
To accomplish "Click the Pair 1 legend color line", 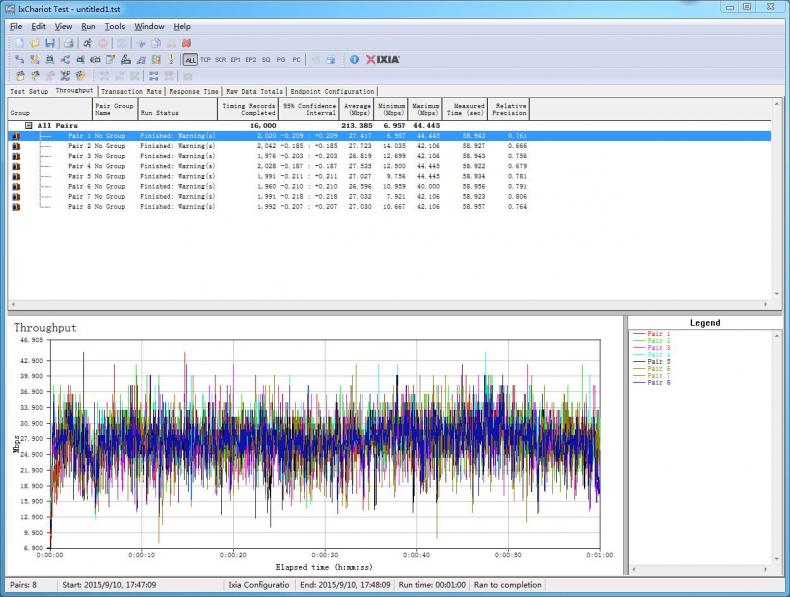I will tap(639, 334).
